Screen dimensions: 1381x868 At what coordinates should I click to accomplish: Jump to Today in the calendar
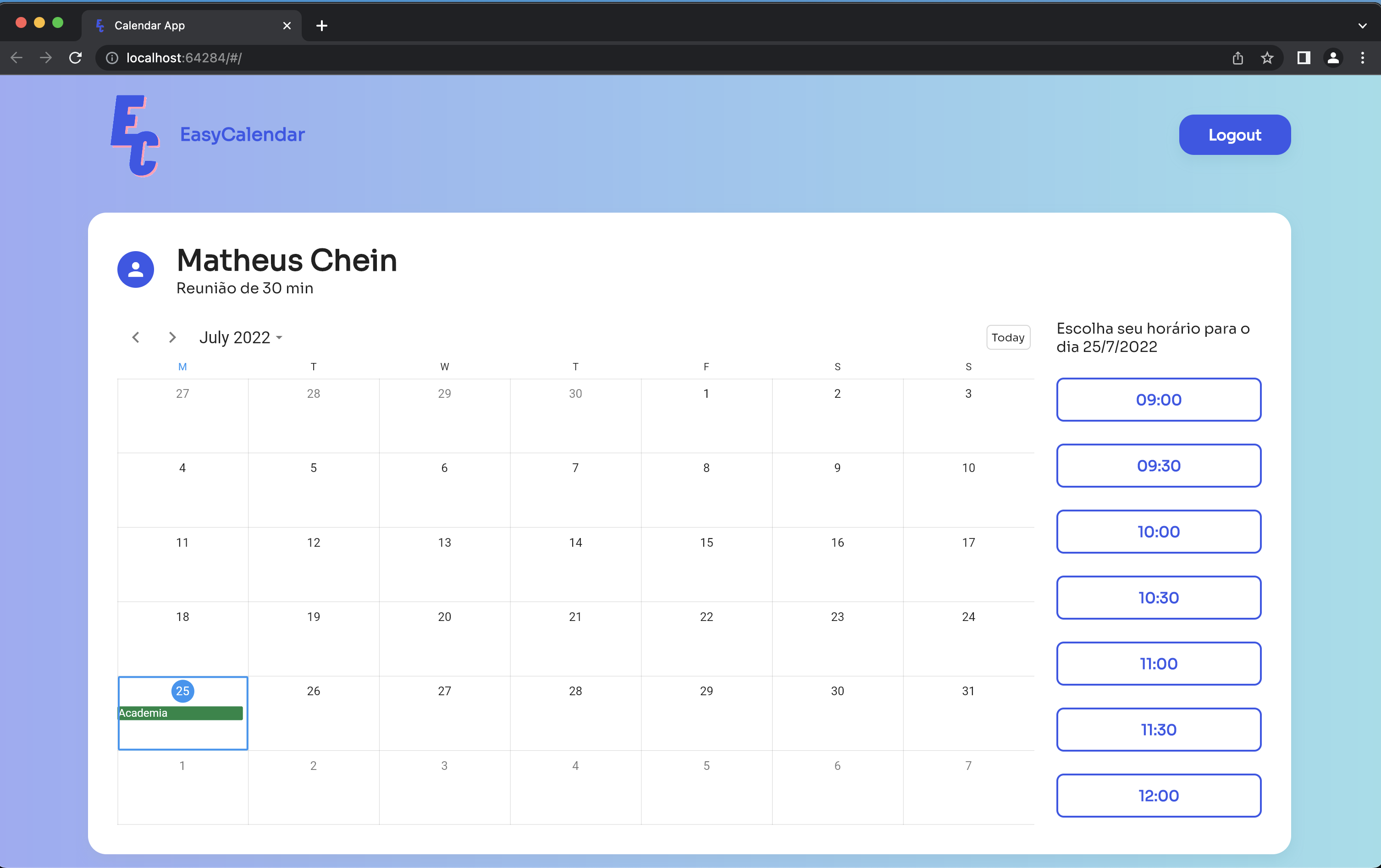pos(1008,337)
